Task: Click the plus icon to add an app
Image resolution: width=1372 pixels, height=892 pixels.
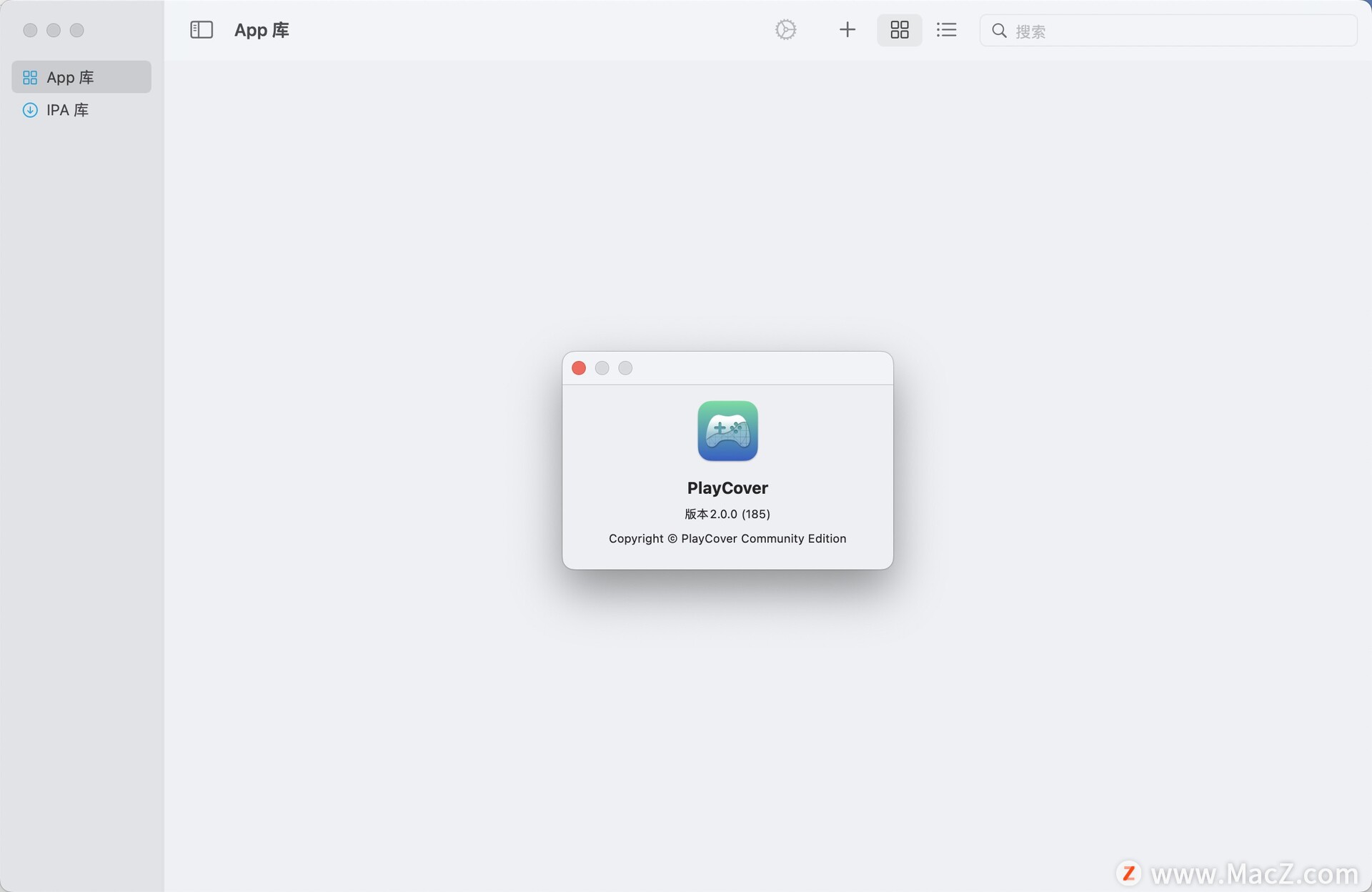Action: [847, 30]
